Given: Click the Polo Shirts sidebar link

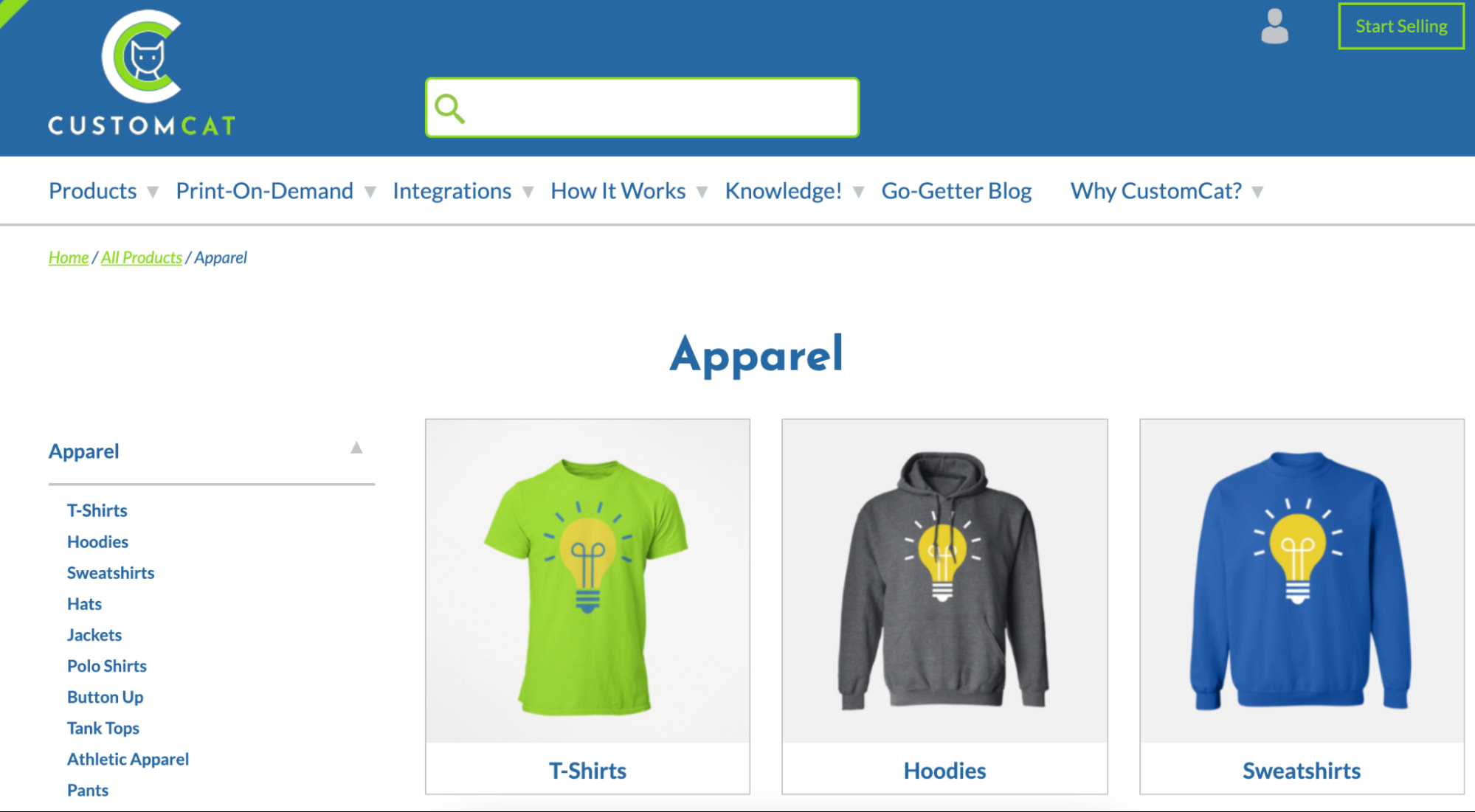Looking at the screenshot, I should 106,665.
